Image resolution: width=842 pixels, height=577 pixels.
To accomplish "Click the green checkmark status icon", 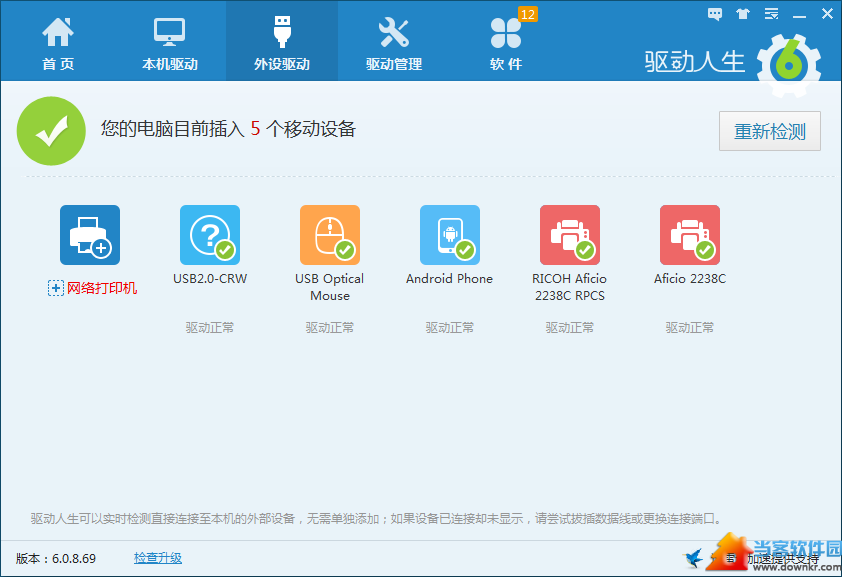I will 51,131.
